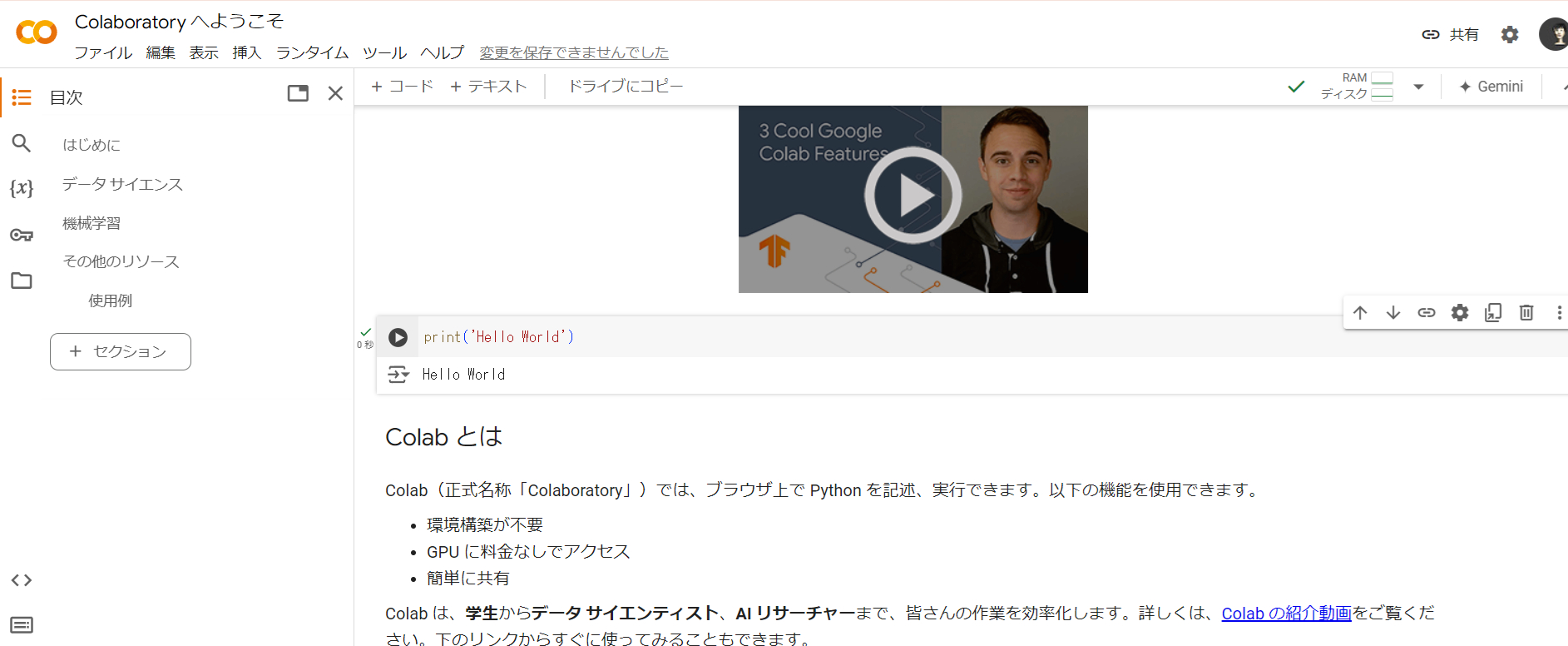The width and height of the screenshot is (1568, 646).
Task: Click the Colab とは heading
Action: tap(444, 437)
